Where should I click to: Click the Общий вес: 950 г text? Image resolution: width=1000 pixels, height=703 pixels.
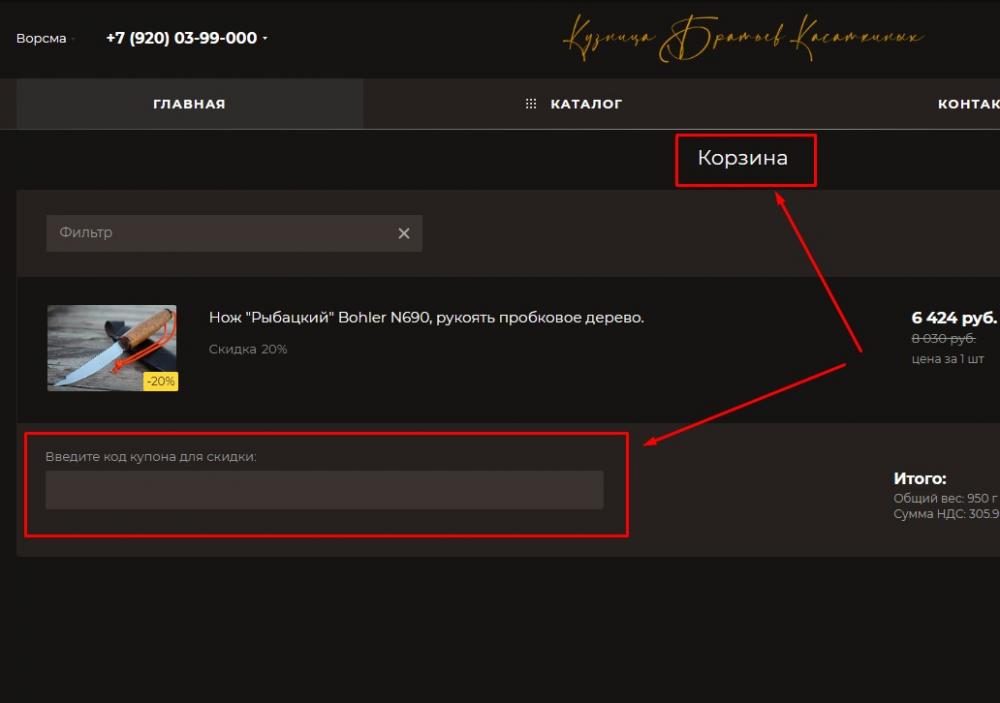tap(946, 498)
